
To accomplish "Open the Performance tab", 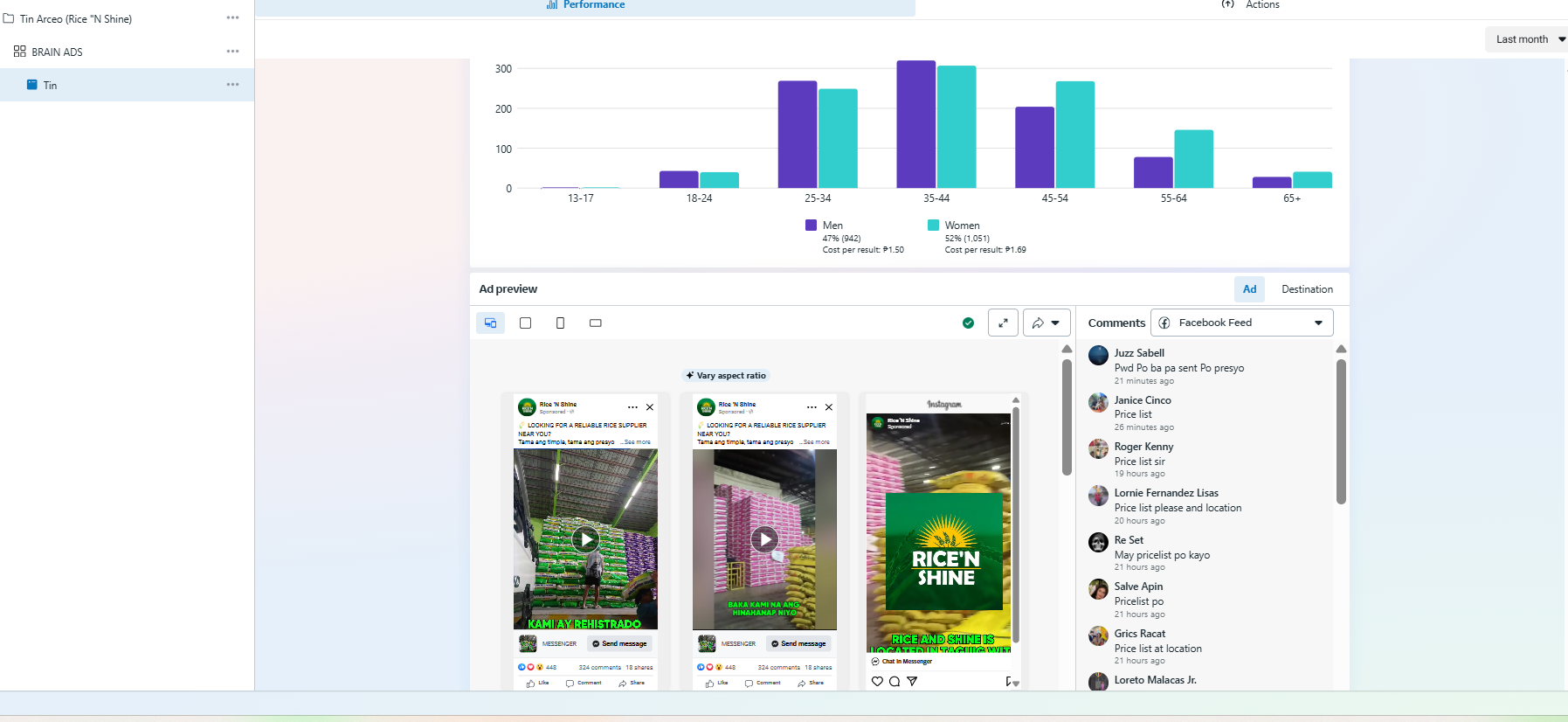I will click(x=585, y=5).
